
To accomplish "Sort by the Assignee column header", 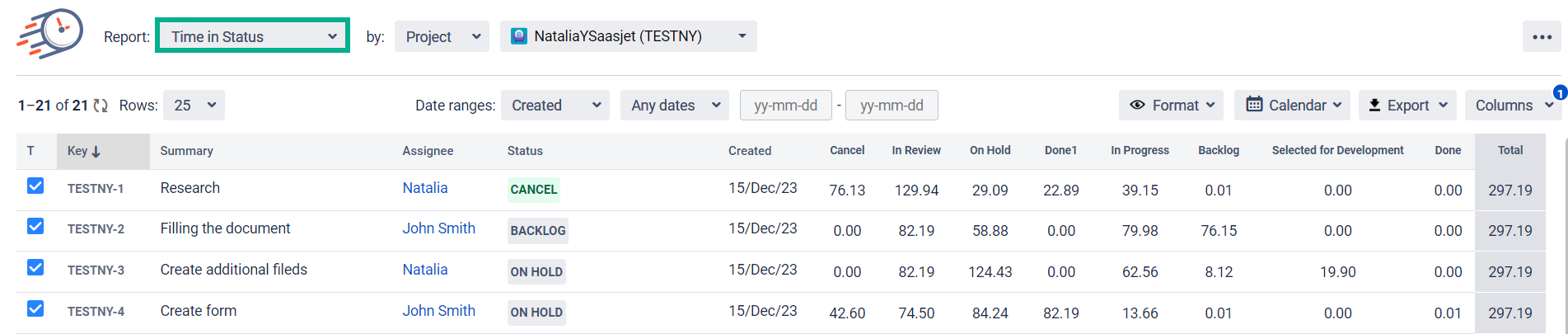I will pyautogui.click(x=428, y=151).
